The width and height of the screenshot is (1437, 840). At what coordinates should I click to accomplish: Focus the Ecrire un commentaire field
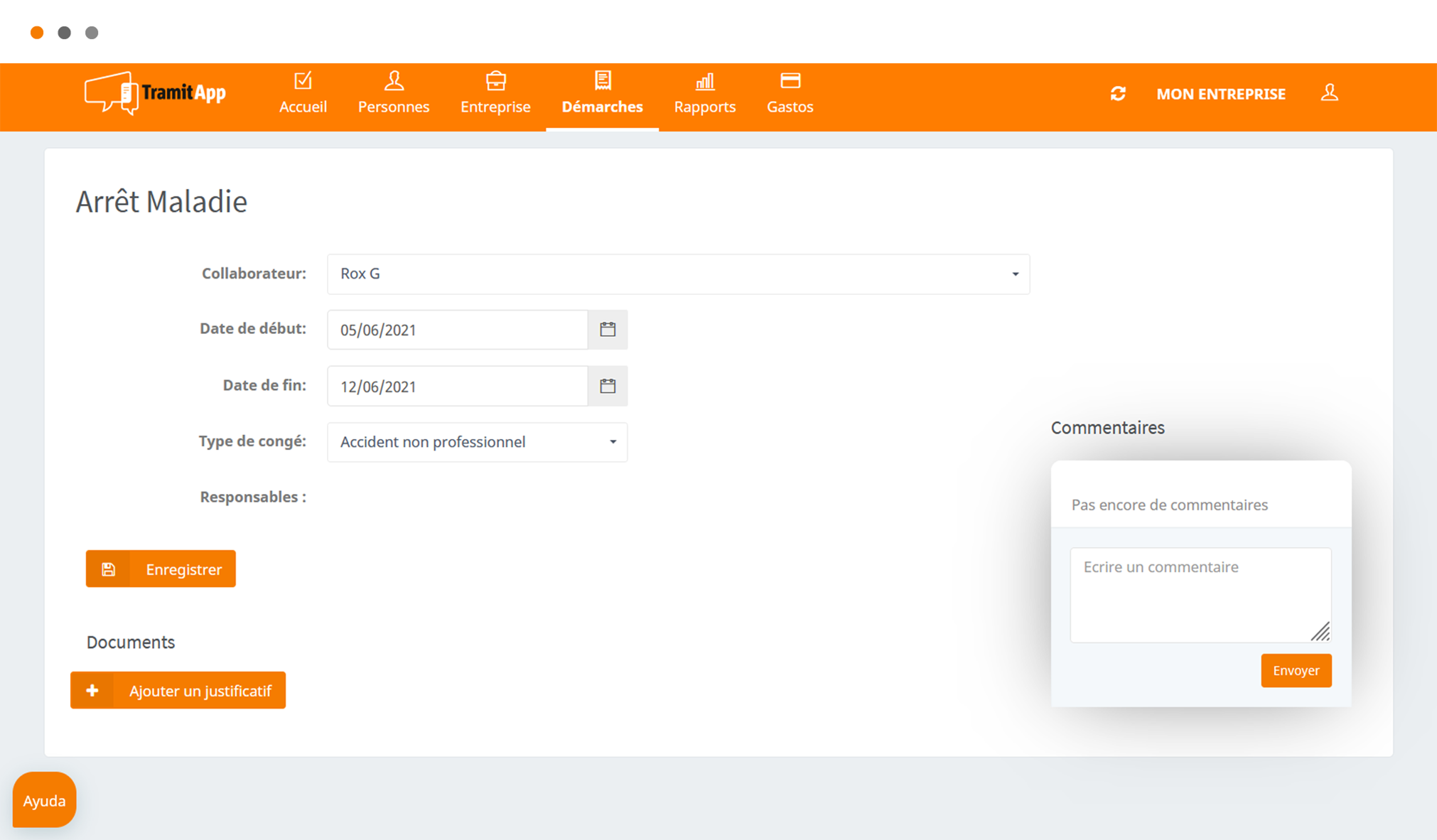[x=1201, y=595]
